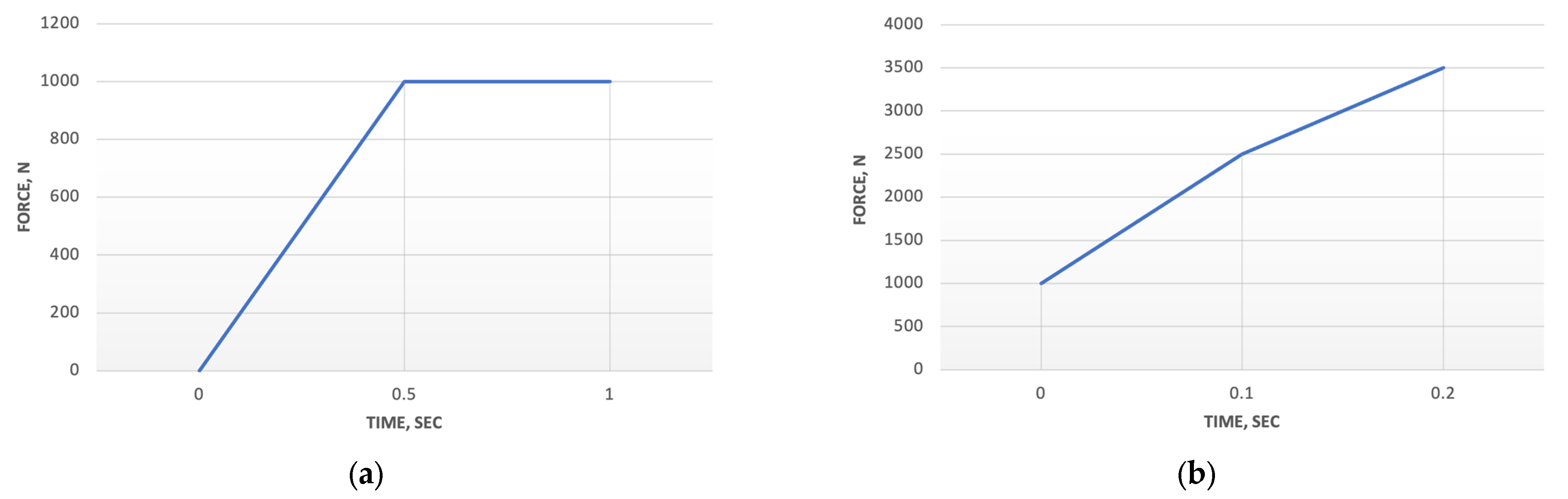This screenshot has width=1568, height=499.
Task: Click the line's start point at 1000 N in chart (b)
Action: tap(1041, 284)
